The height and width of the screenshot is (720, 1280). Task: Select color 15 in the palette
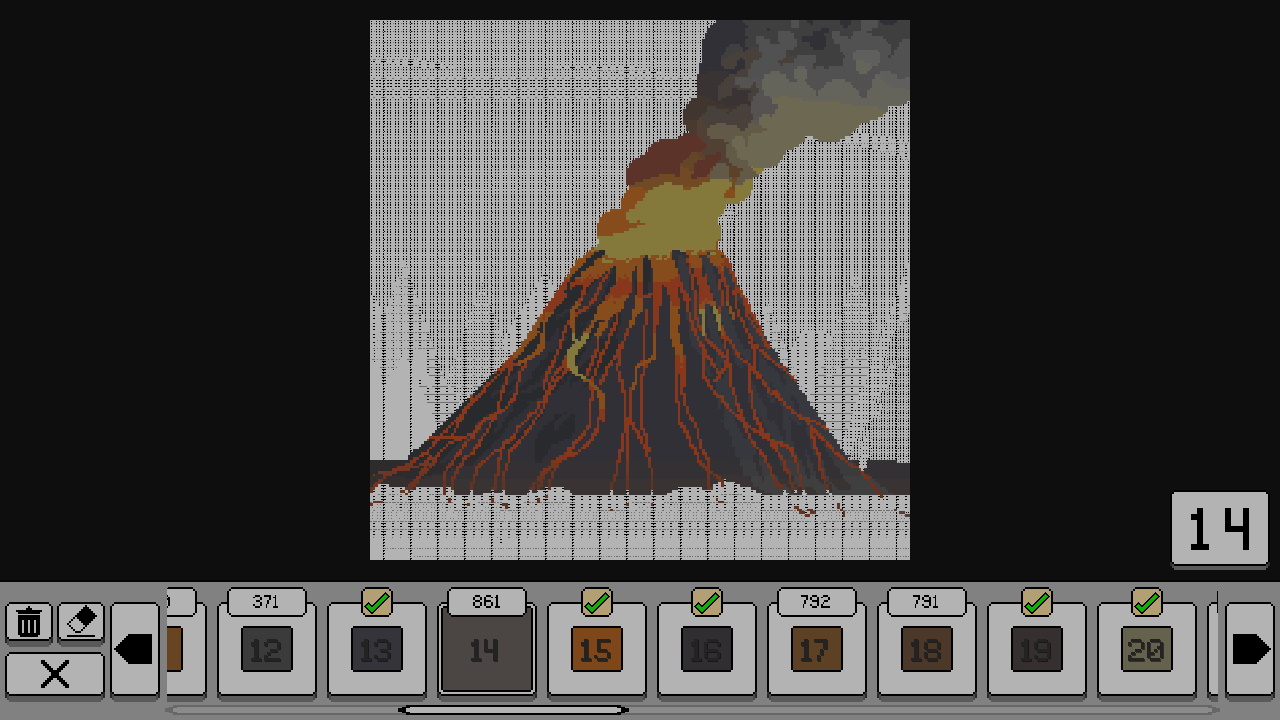pyautogui.click(x=596, y=650)
